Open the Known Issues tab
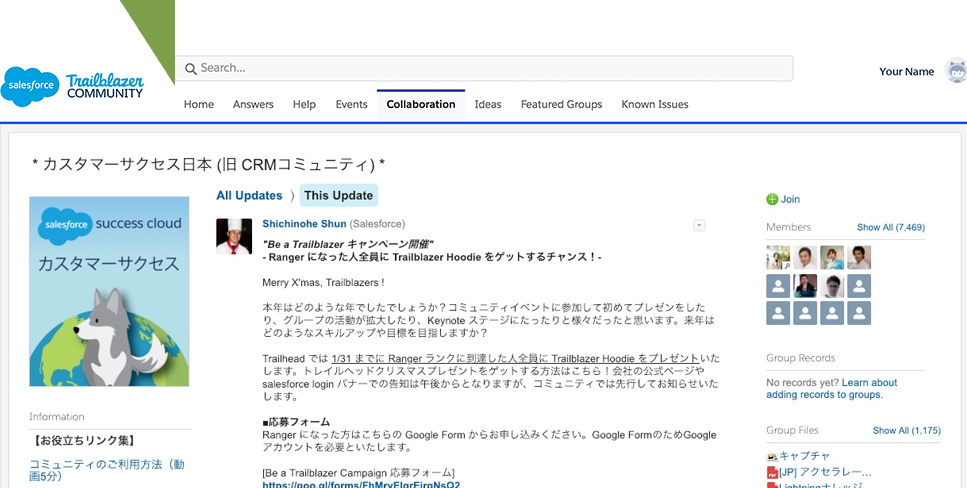 (655, 104)
